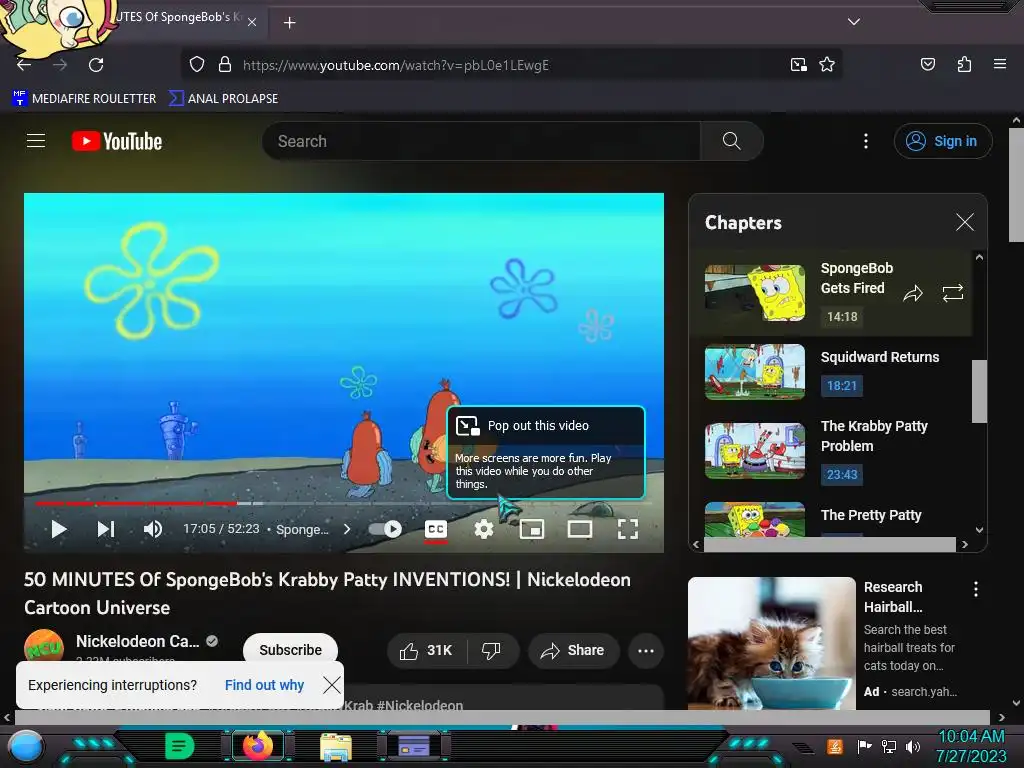This screenshot has height=768, width=1024.
Task: Click the search magnifier button
Action: 731,141
